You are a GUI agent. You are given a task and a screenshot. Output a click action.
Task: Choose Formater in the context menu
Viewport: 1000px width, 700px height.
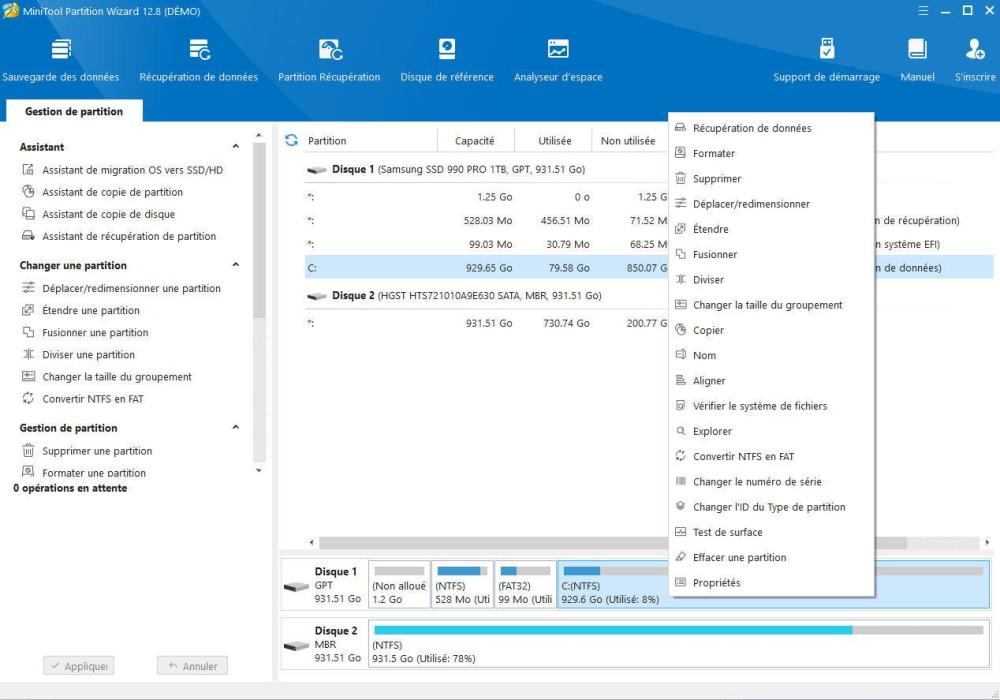tap(714, 154)
